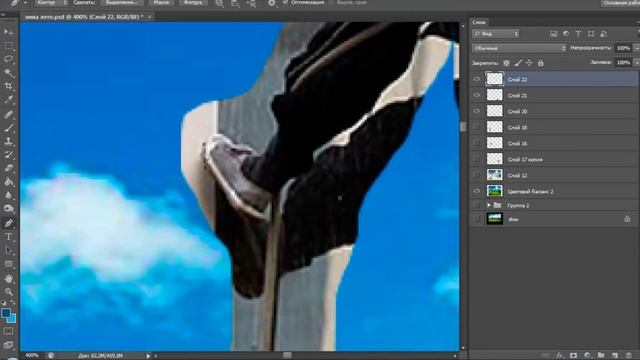Switch to the Слои panel tab
Screen dimensions: 640x360
coord(479,22)
